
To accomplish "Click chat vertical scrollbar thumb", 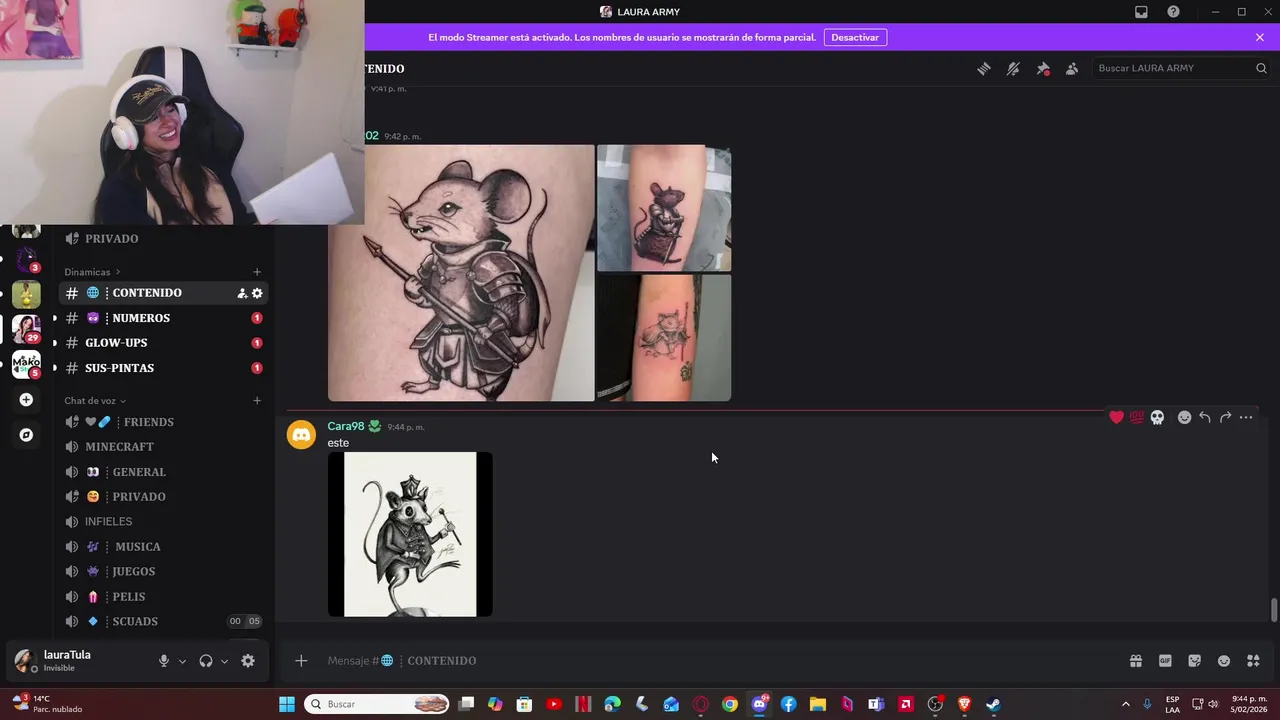I will click(x=1273, y=610).
